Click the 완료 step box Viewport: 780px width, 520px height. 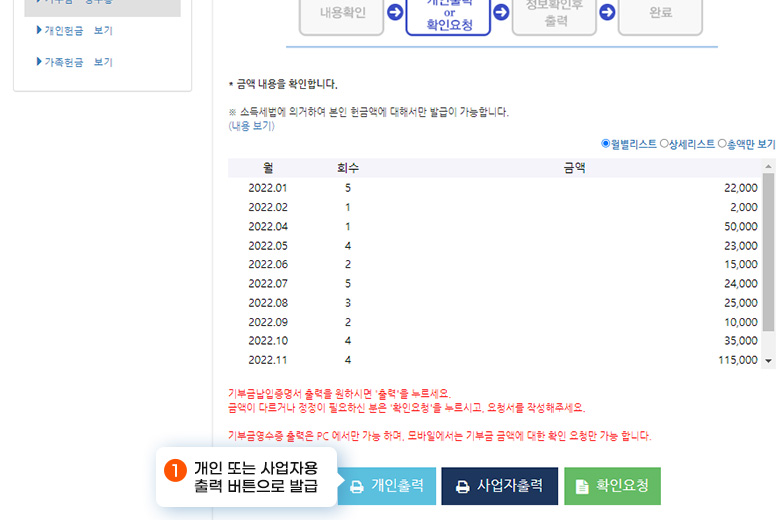coord(660,14)
